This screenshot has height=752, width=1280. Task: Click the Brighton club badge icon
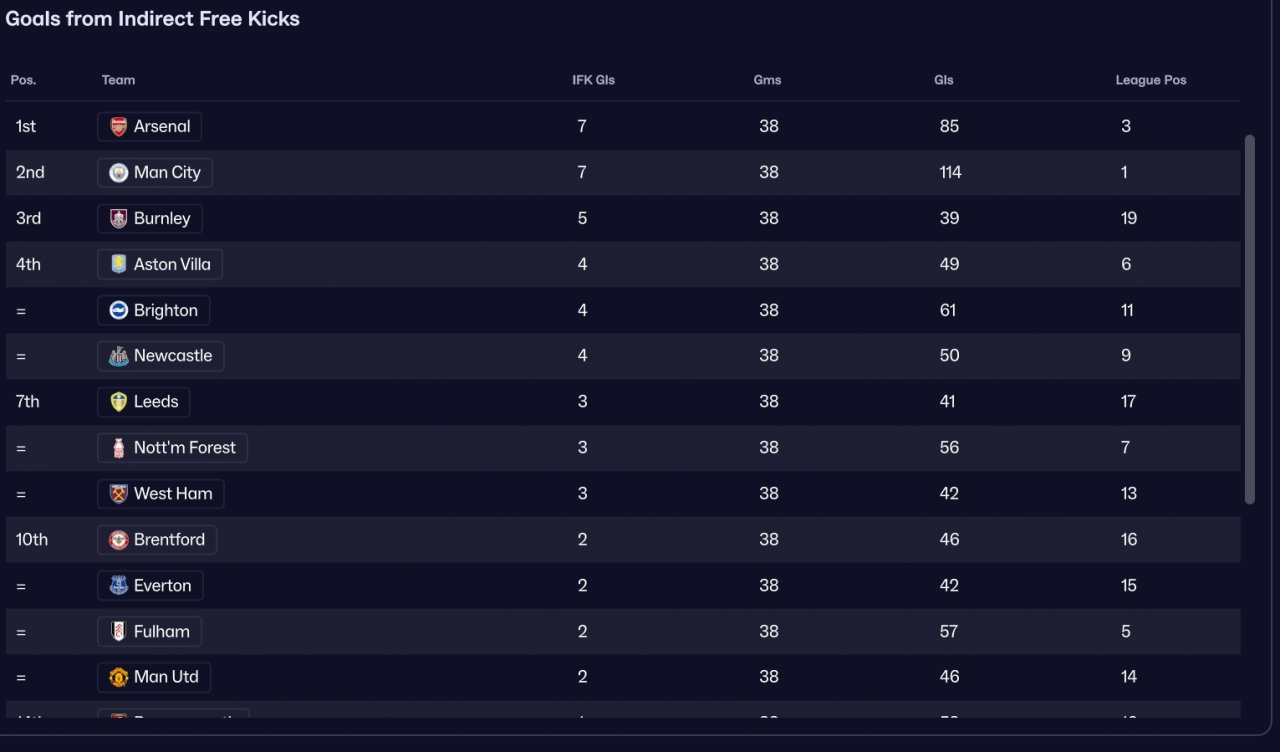(x=119, y=311)
